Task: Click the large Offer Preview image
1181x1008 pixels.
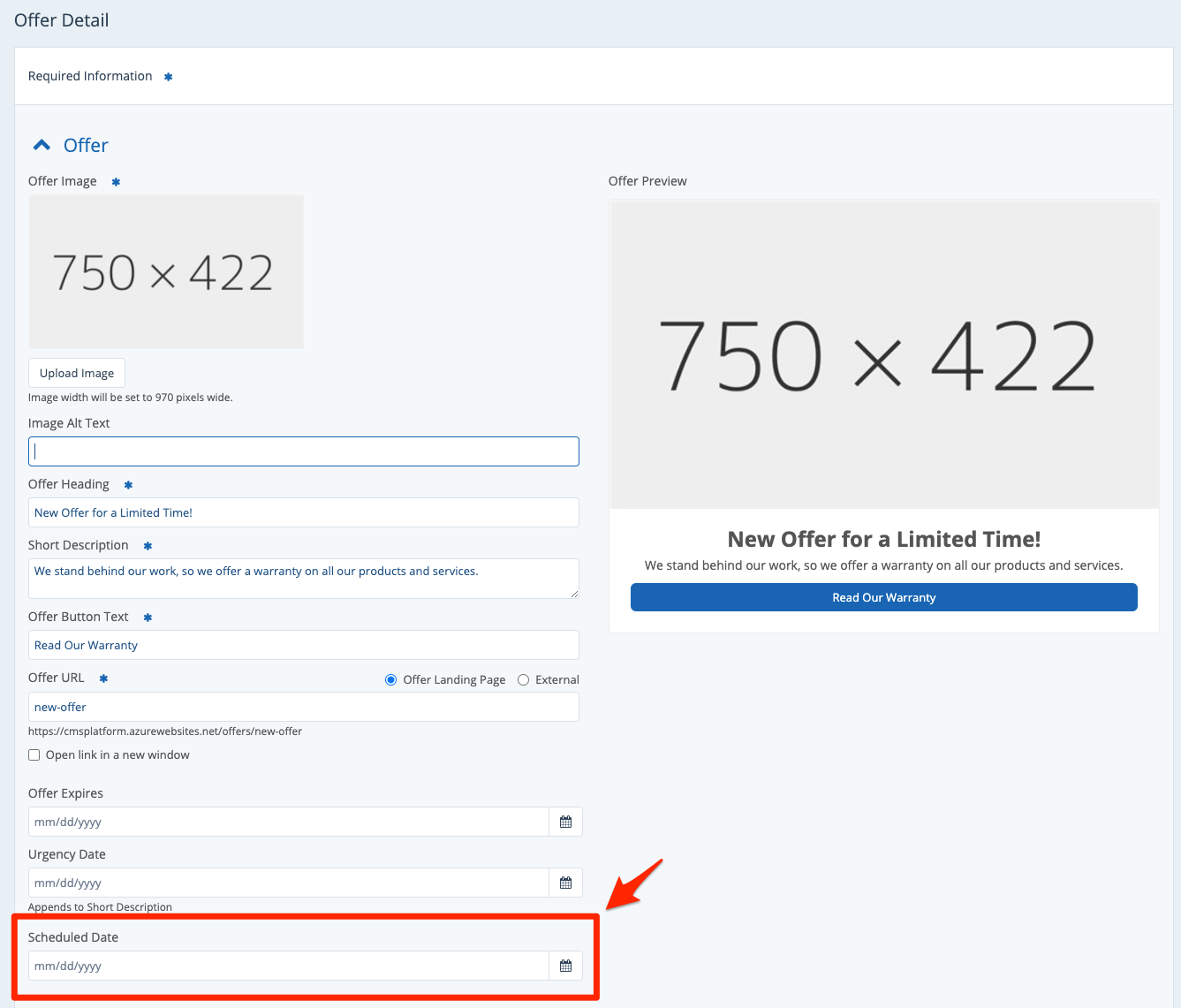Action: click(x=883, y=354)
